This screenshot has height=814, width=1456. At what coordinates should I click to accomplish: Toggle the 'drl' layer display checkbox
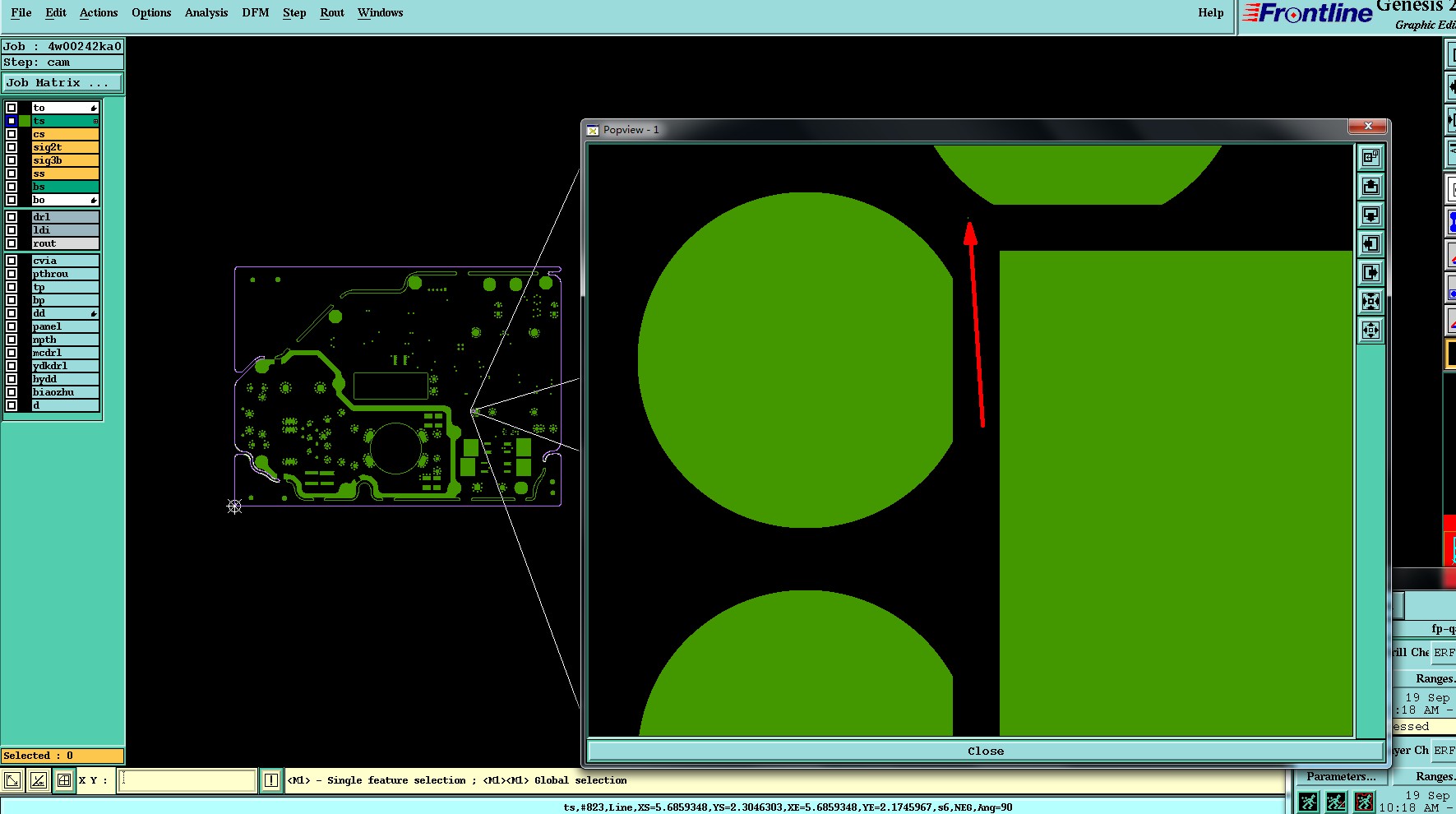coord(12,217)
